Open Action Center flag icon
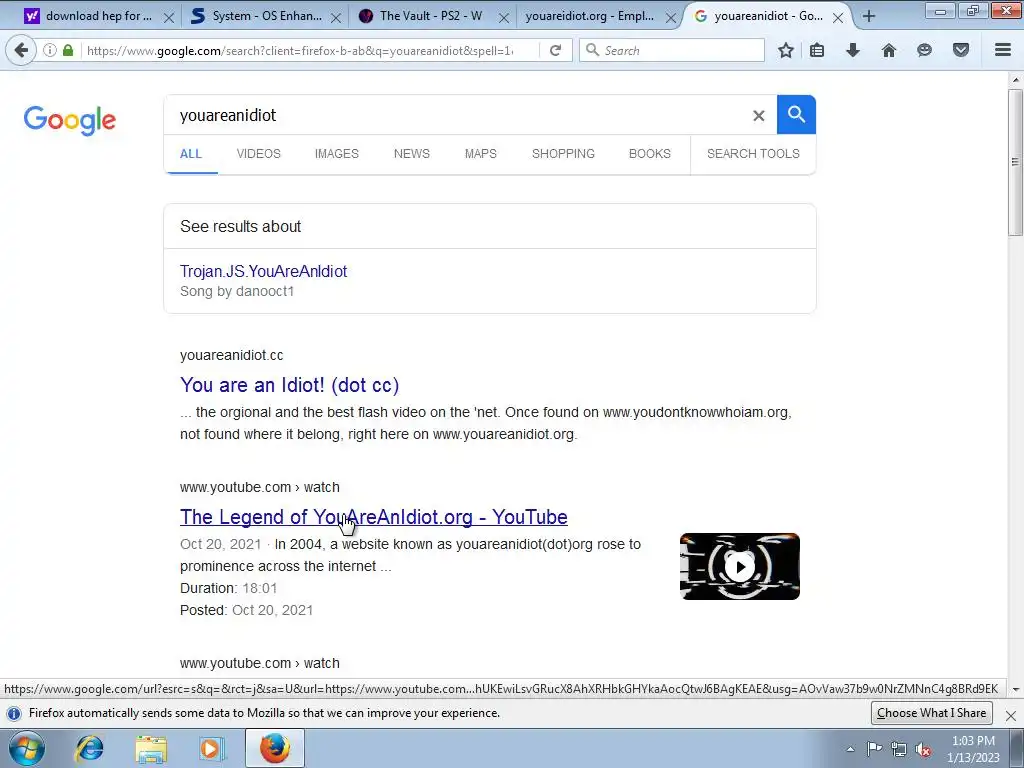The height and width of the screenshot is (768, 1024). point(874,749)
